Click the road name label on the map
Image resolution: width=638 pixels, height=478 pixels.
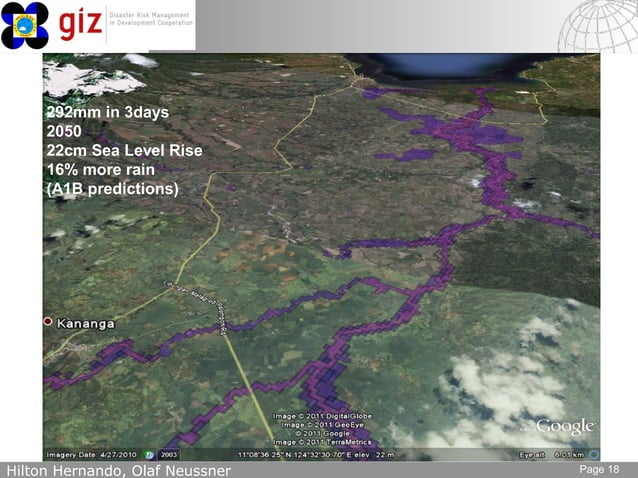pyautogui.click(x=196, y=307)
